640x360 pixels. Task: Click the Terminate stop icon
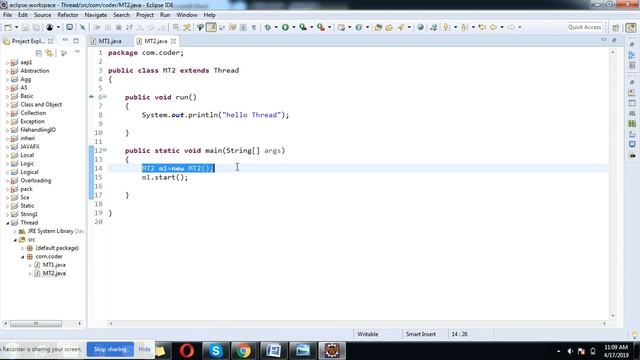119,27
